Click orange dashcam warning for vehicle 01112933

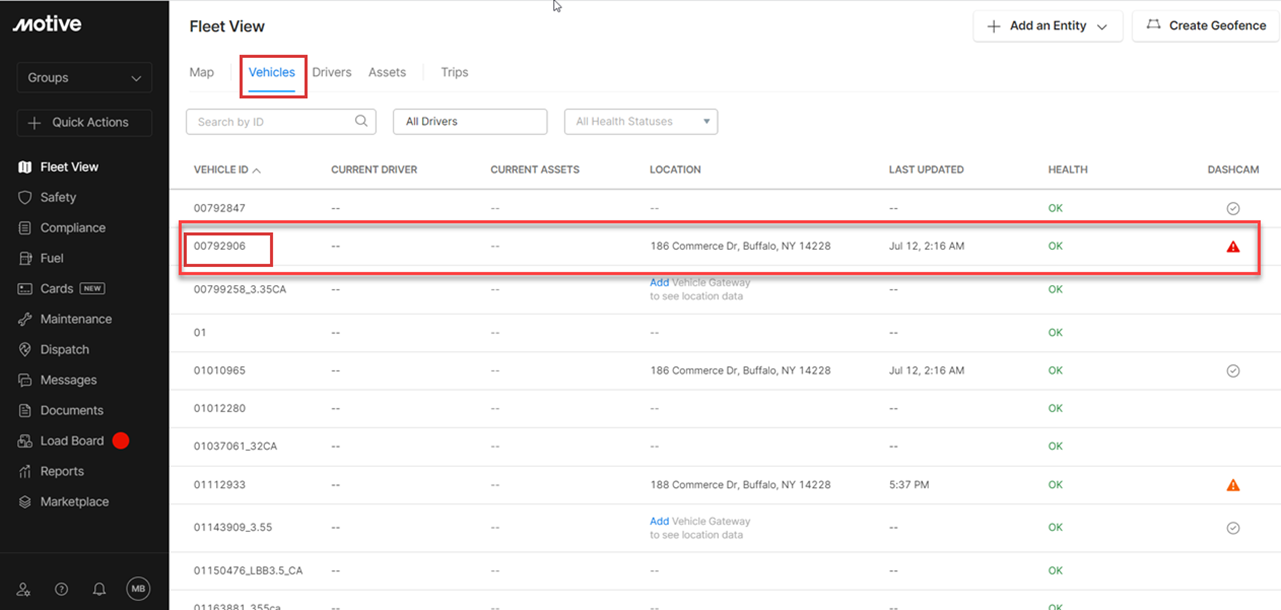[x=1233, y=485]
